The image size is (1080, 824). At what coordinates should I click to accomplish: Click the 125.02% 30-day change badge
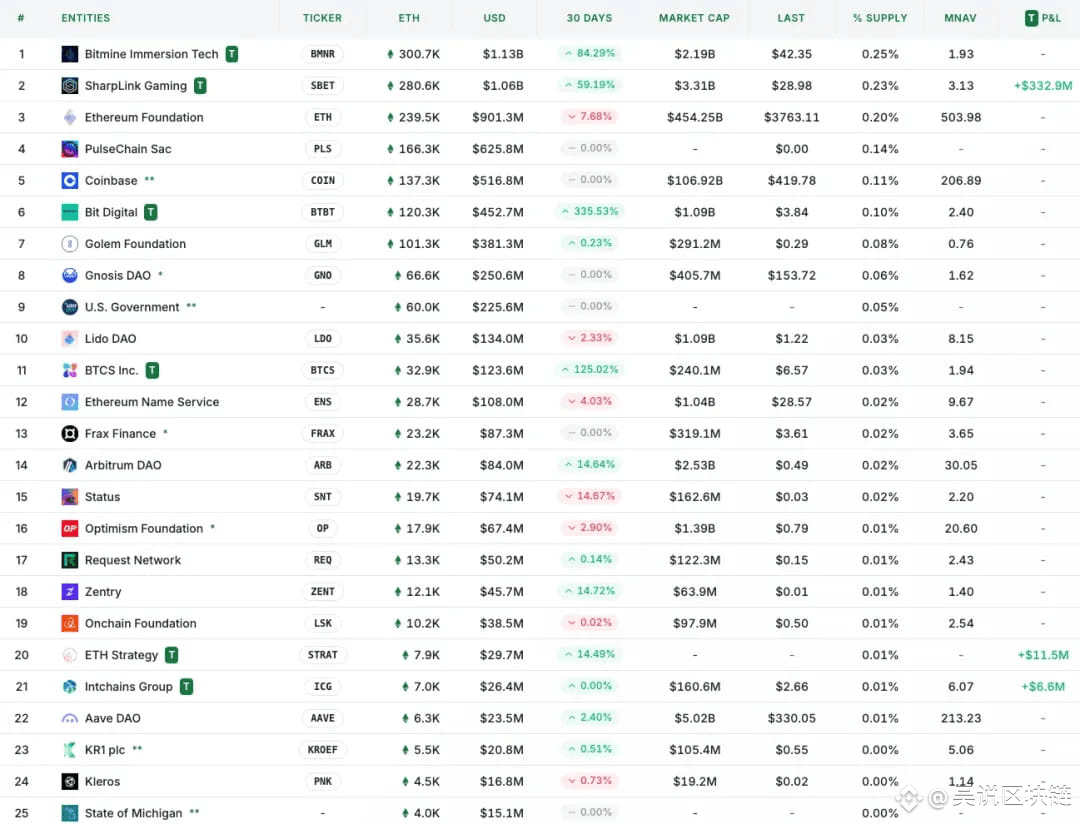(590, 370)
